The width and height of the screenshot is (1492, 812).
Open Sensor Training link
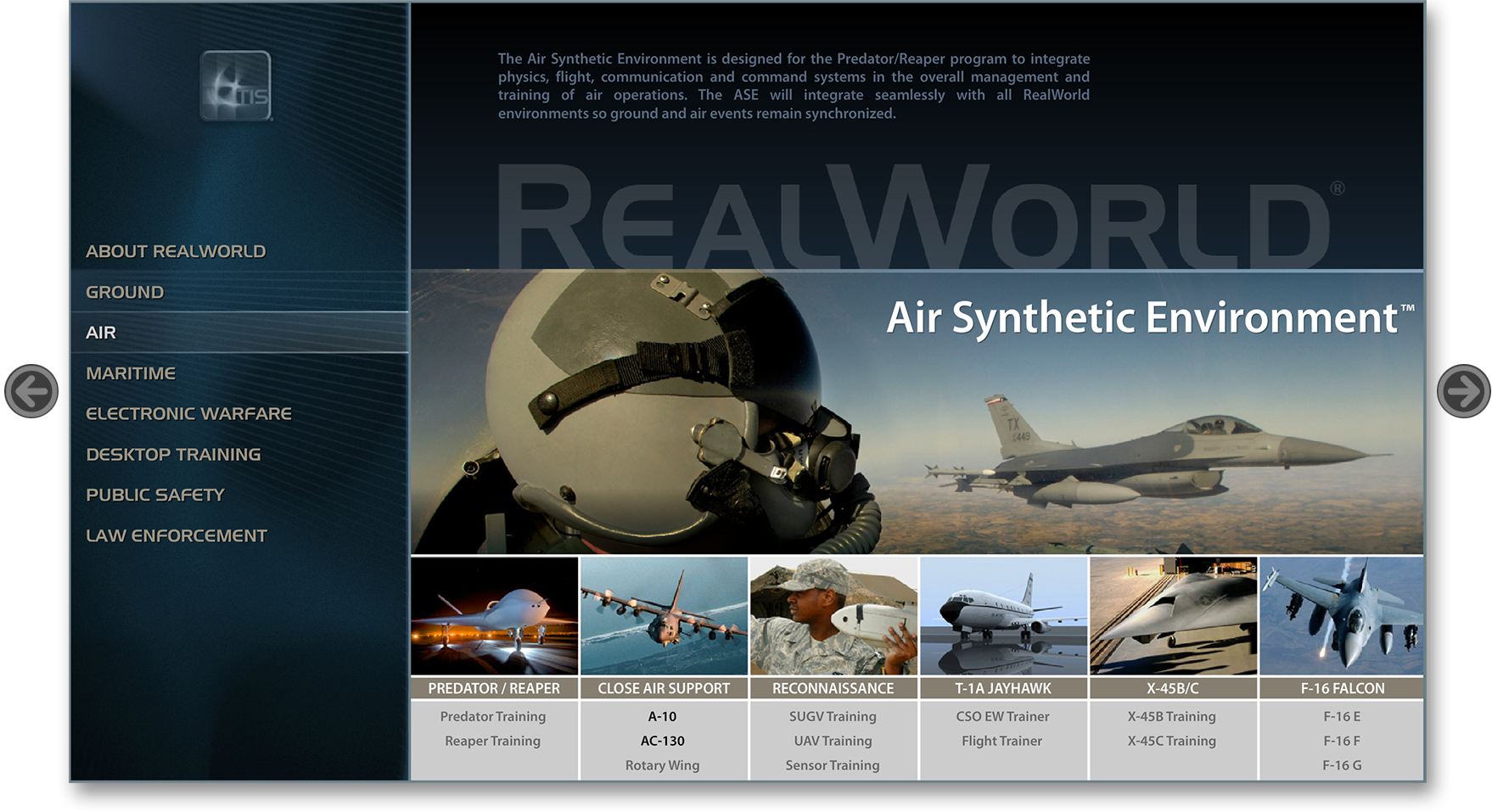pyautogui.click(x=833, y=765)
